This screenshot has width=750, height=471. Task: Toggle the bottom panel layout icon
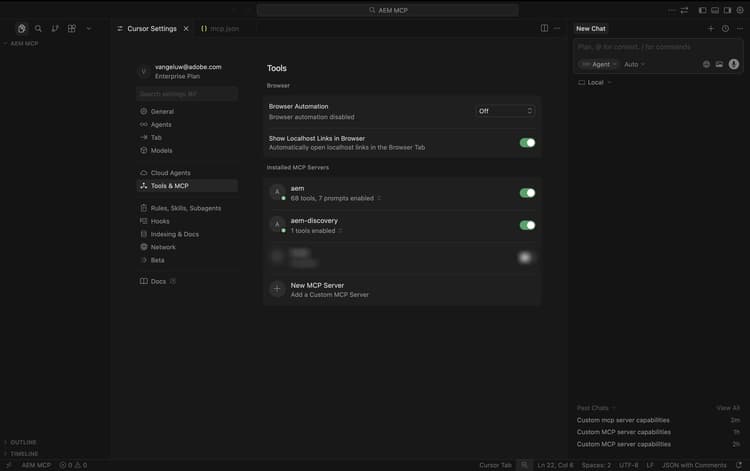pos(715,10)
